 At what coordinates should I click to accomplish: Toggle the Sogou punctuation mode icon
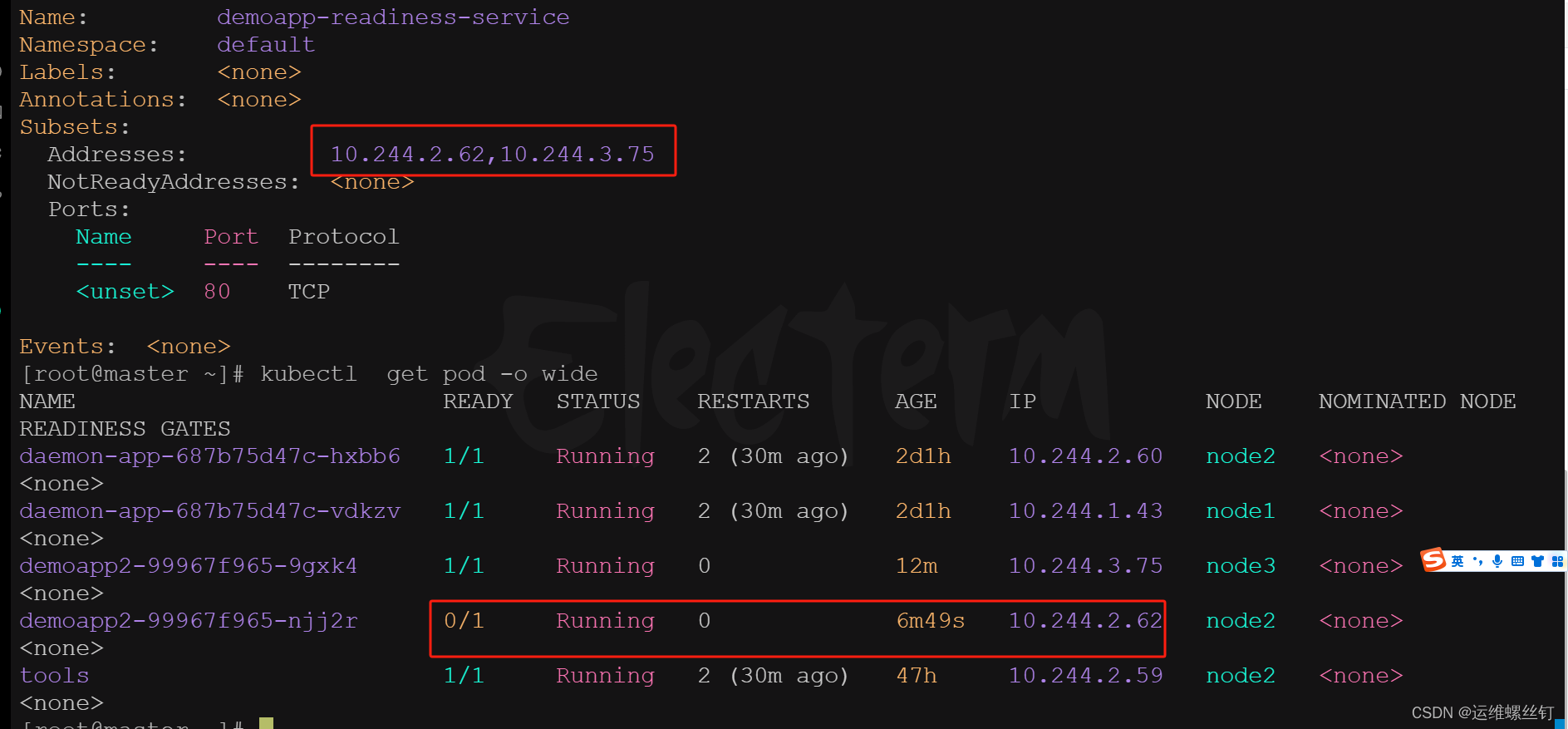coord(1477,562)
